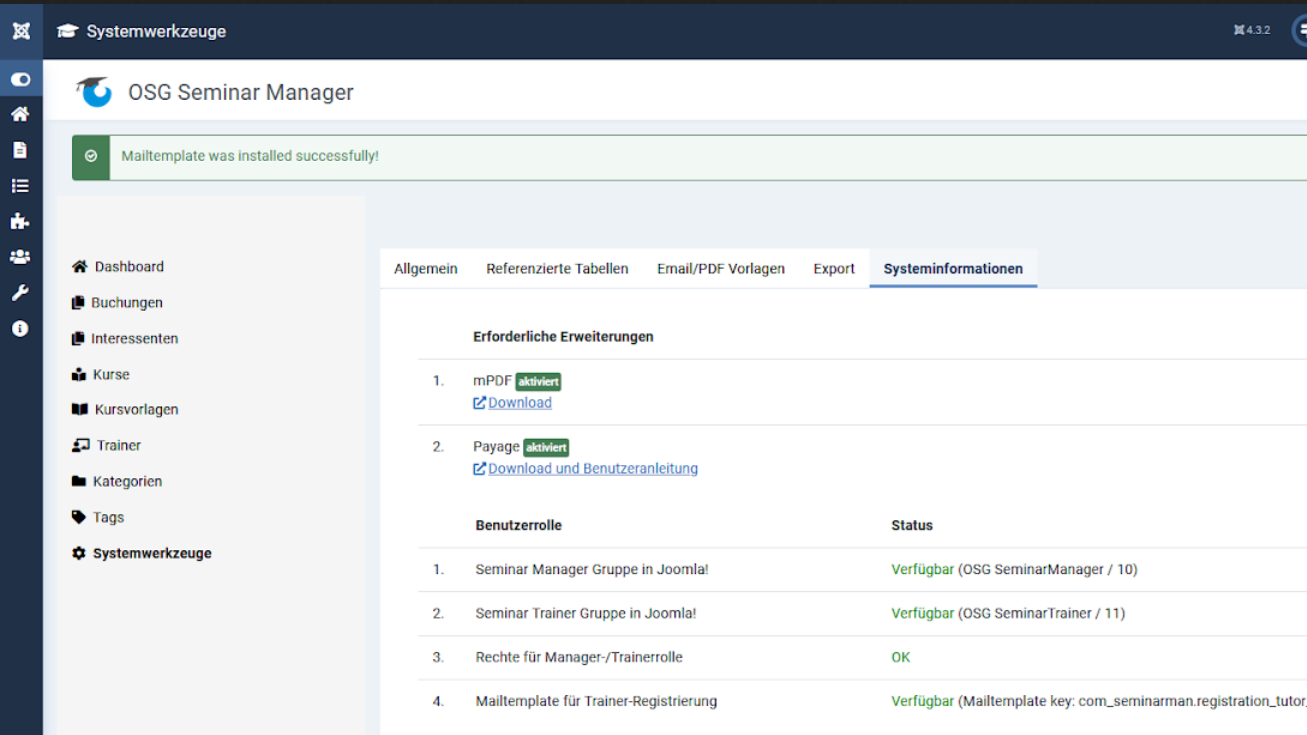Click the Joomla 4.3.2 version badge

(x=1252, y=31)
